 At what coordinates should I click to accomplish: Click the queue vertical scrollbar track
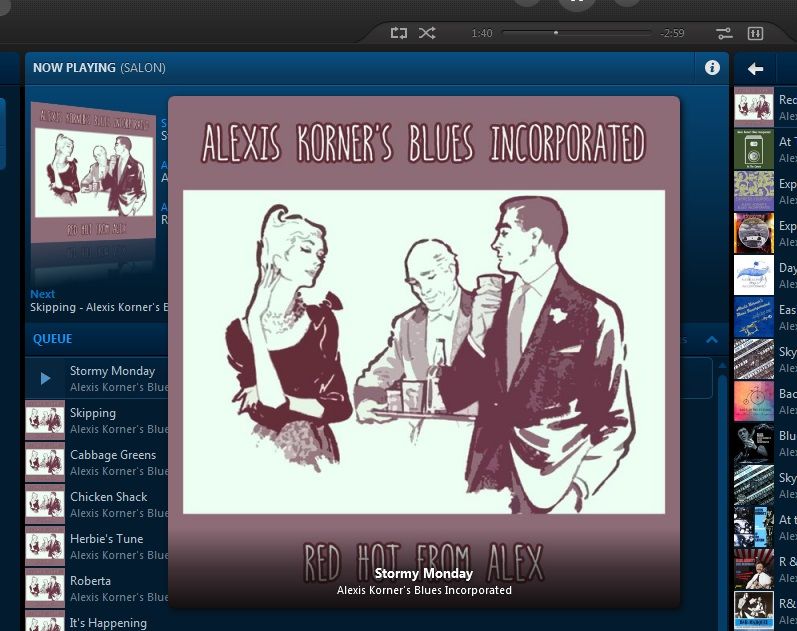point(722,501)
